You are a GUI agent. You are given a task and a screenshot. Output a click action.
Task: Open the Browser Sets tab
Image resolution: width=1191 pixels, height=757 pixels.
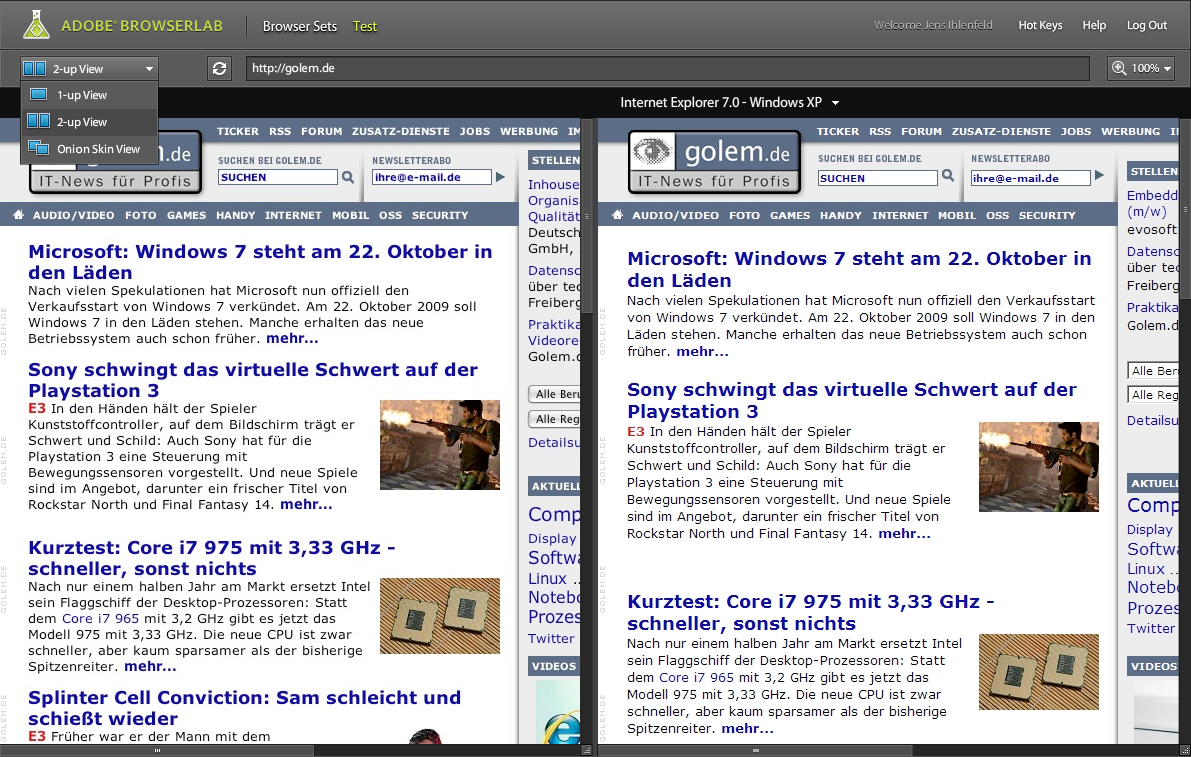[299, 27]
